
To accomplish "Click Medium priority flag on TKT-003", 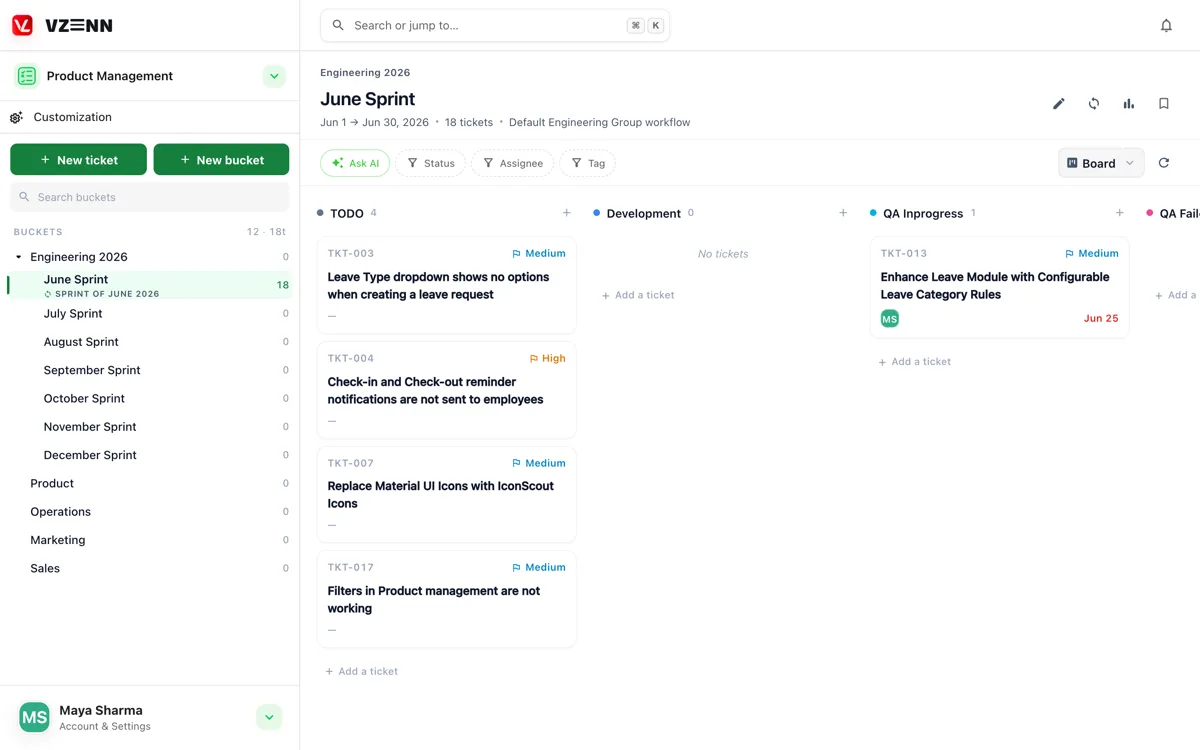I will 539,254.
